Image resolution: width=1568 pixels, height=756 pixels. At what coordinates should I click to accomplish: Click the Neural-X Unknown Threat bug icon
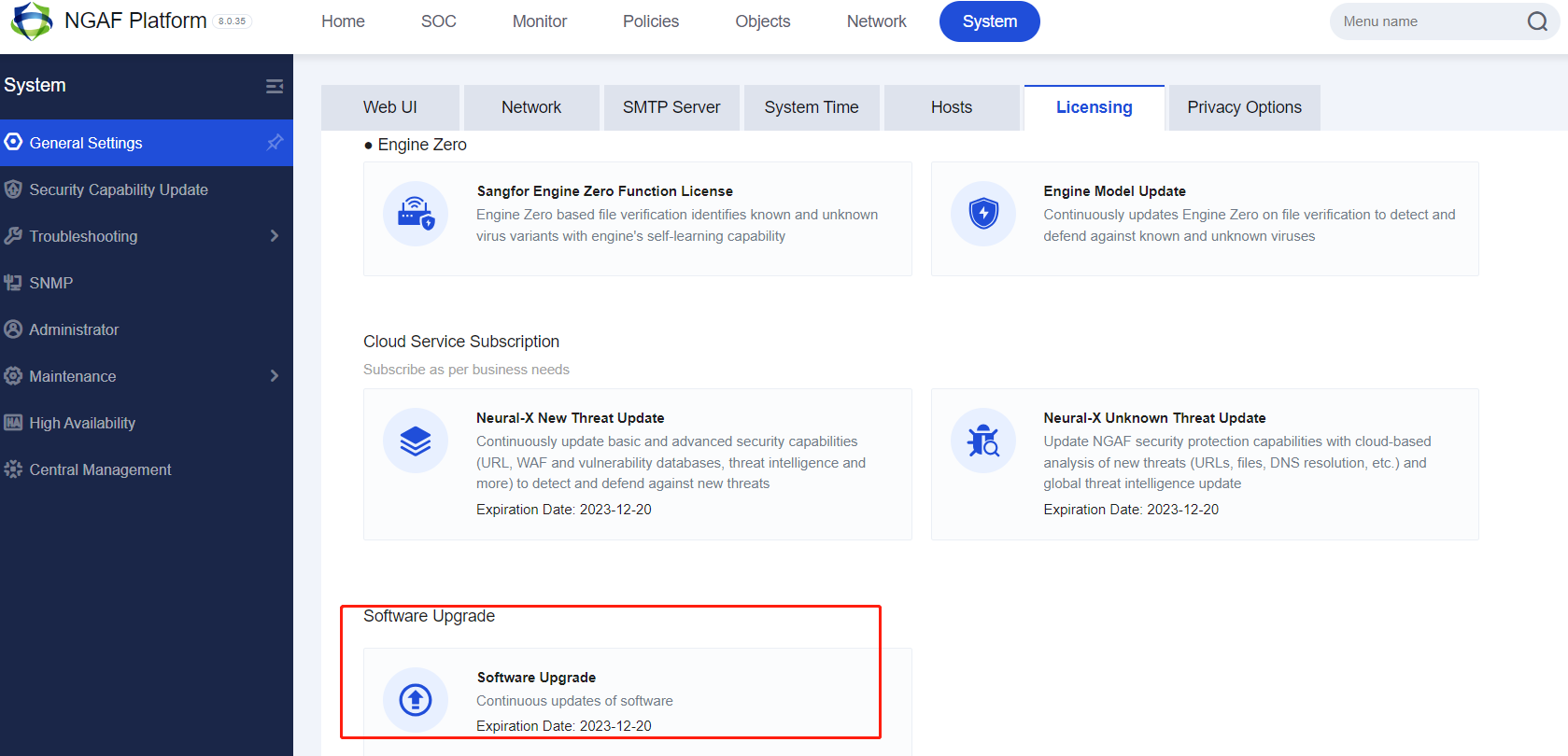(982, 441)
